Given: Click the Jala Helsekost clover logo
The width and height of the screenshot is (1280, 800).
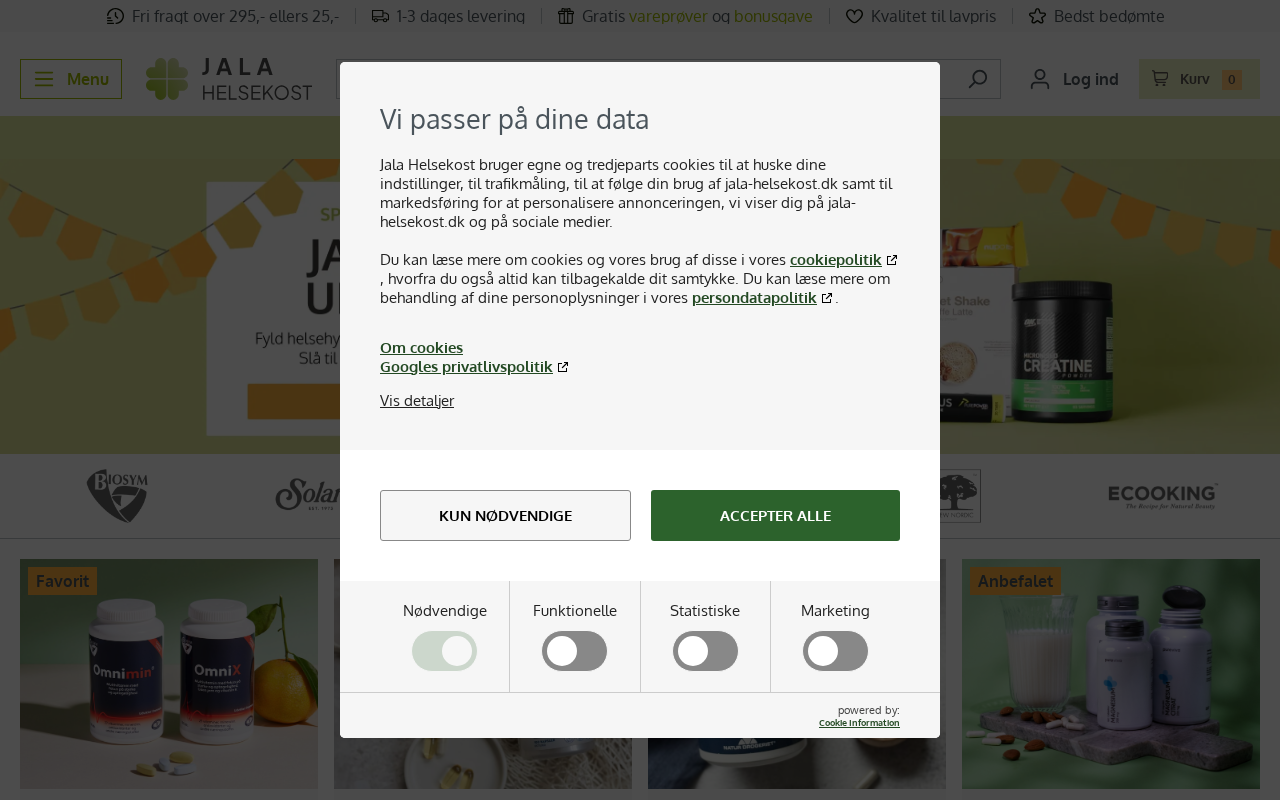Looking at the screenshot, I should [x=166, y=79].
